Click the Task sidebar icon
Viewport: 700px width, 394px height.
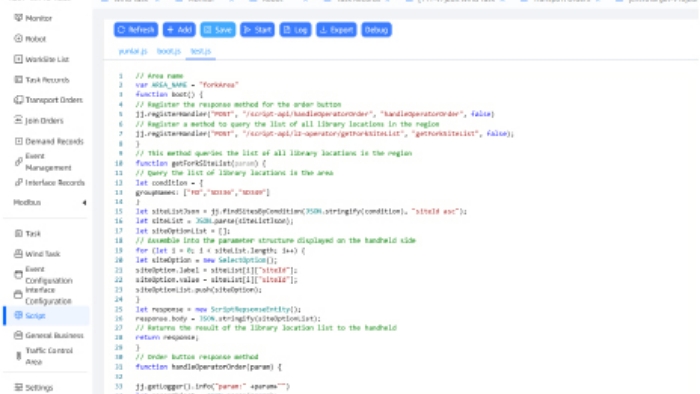(18, 233)
